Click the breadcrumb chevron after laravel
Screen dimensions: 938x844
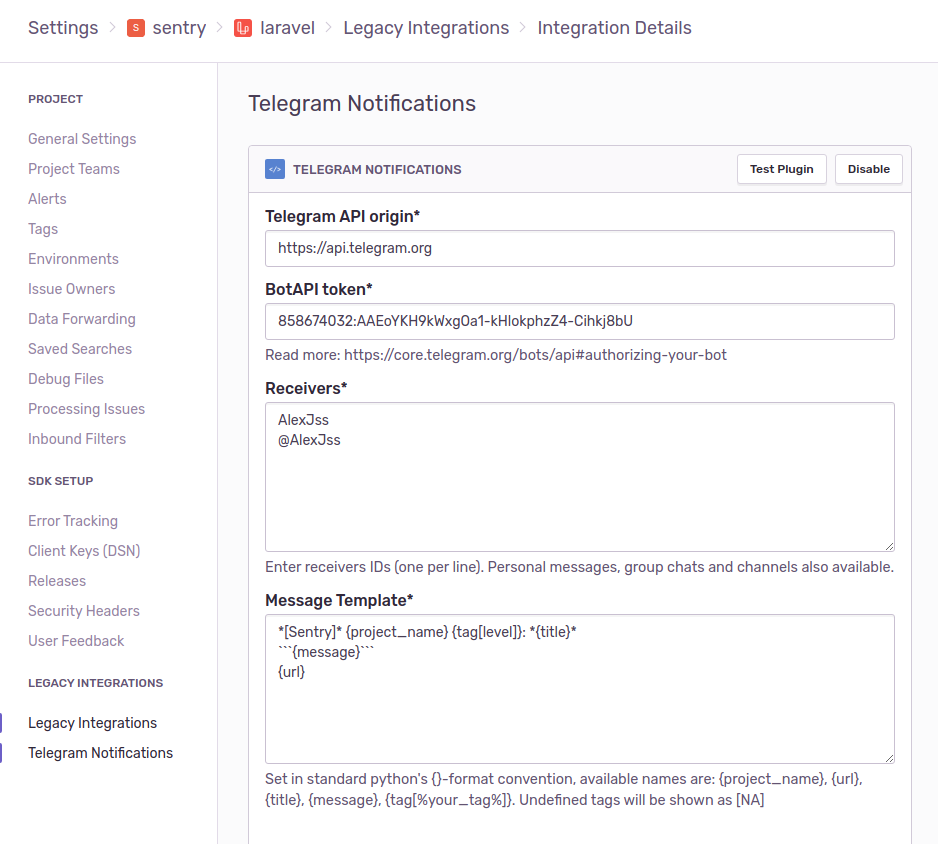pos(329,28)
